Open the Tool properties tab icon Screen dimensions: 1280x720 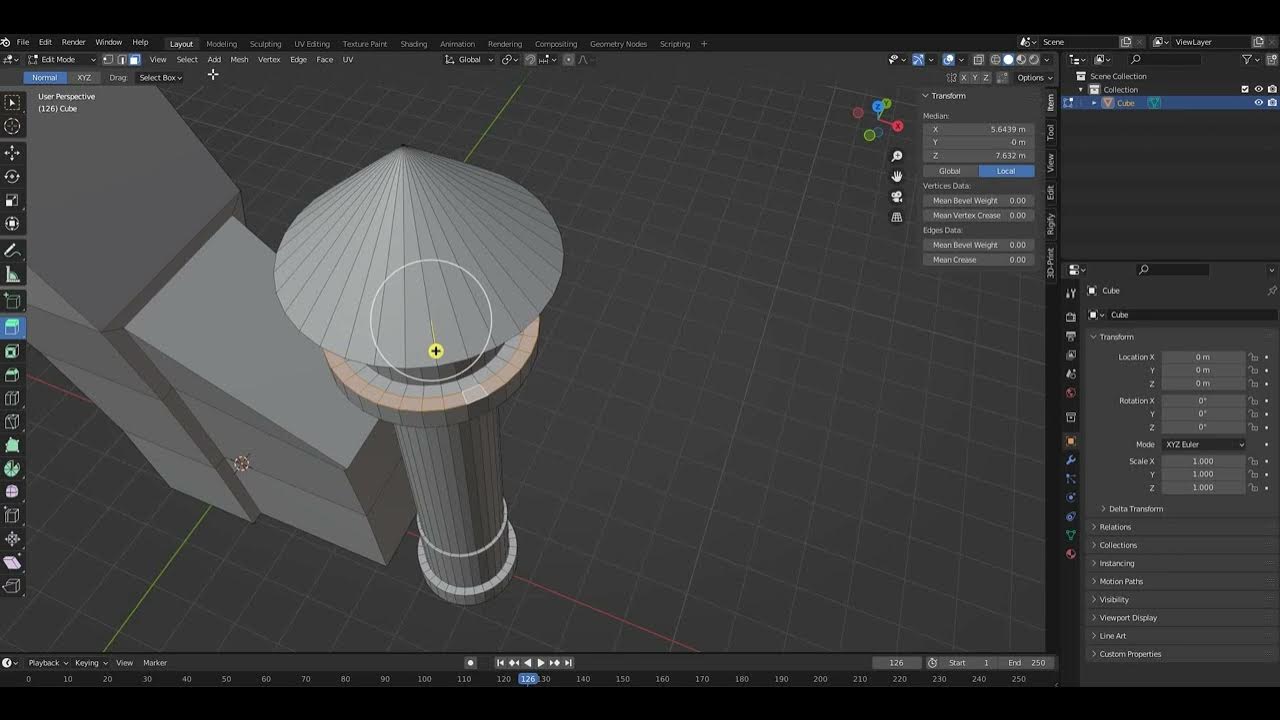[1071, 293]
